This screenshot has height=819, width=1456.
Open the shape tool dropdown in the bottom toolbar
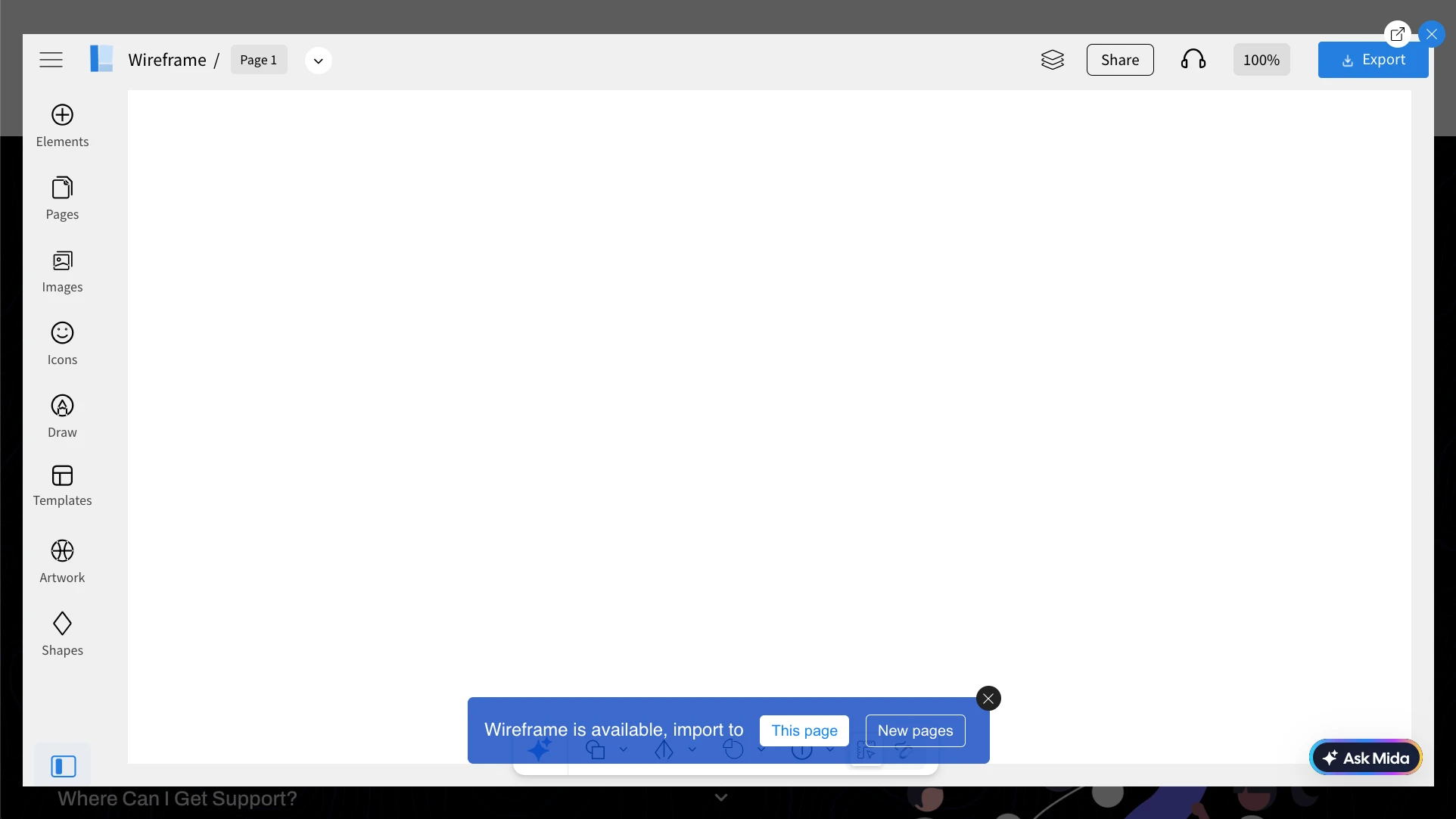pos(624,750)
